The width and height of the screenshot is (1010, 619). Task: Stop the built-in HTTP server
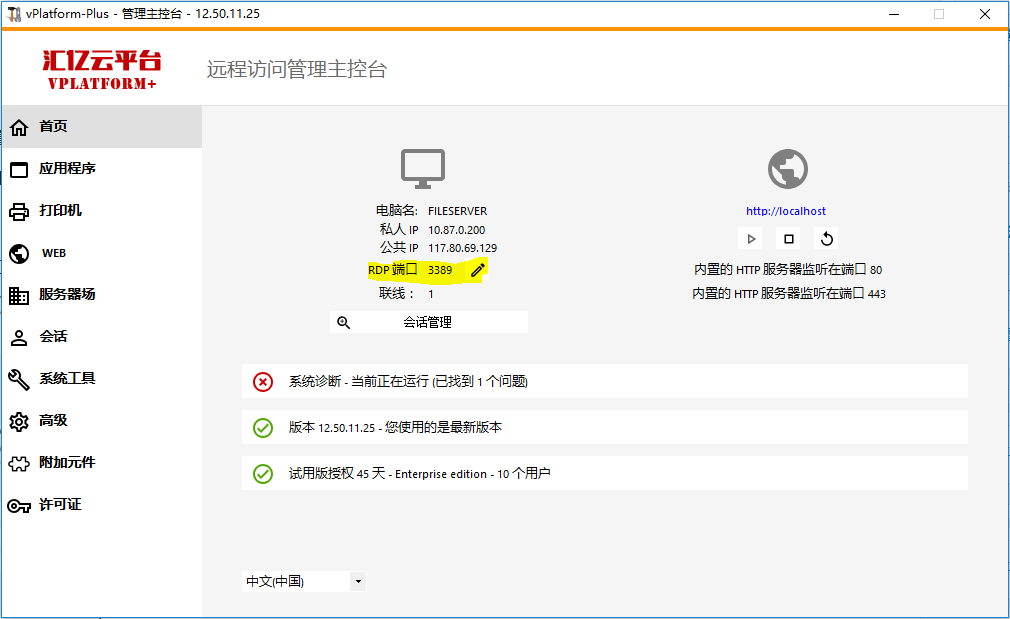coord(788,239)
